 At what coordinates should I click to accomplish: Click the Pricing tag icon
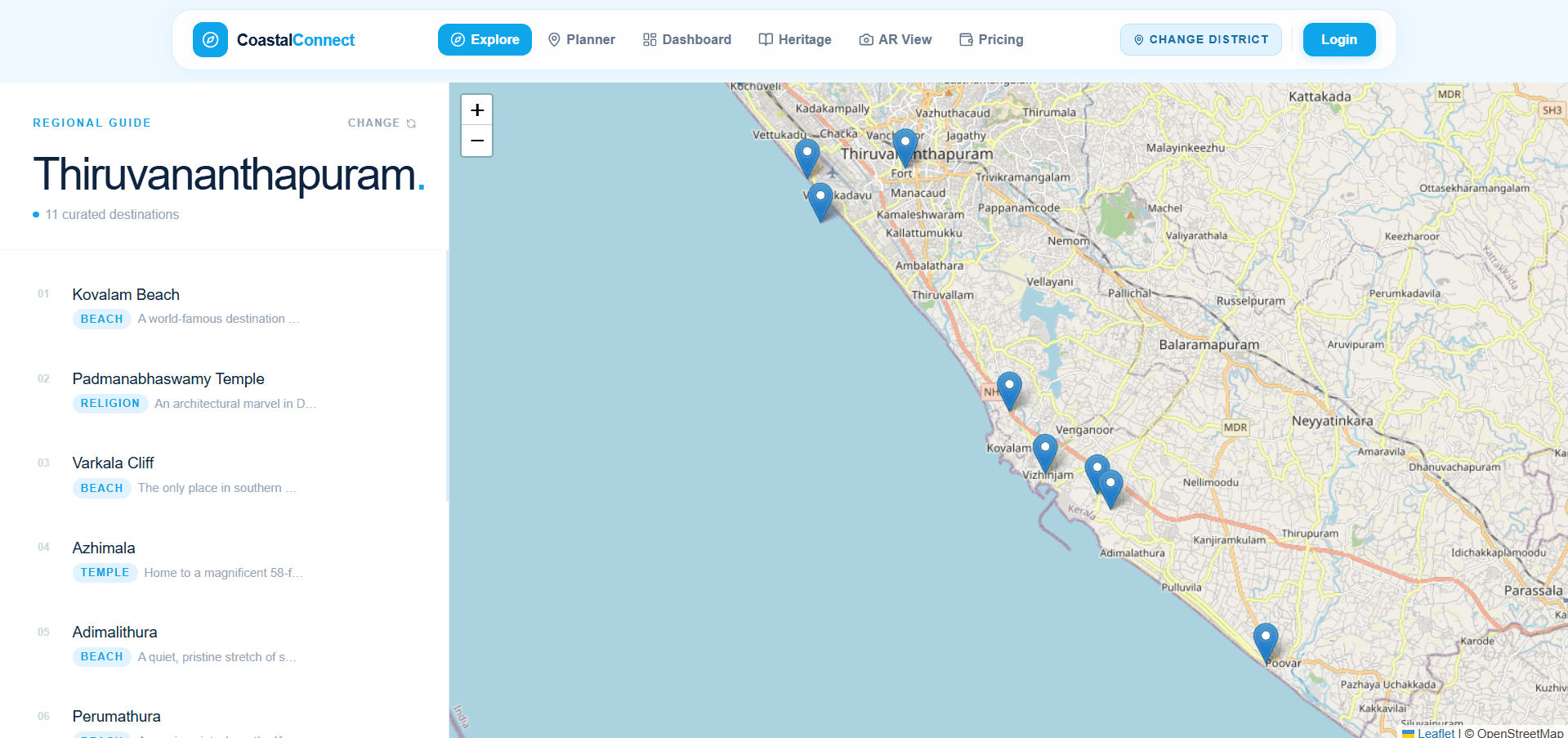965,39
